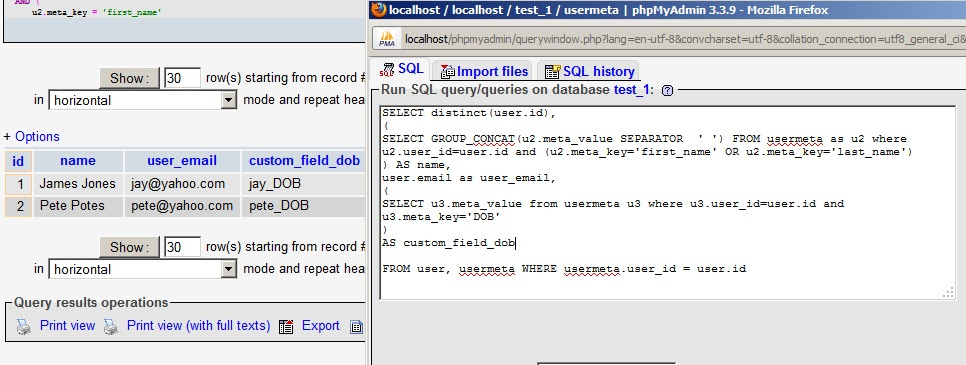966x365 pixels.
Task: Click the 'Query results operations' legend
Action: (x=91, y=303)
